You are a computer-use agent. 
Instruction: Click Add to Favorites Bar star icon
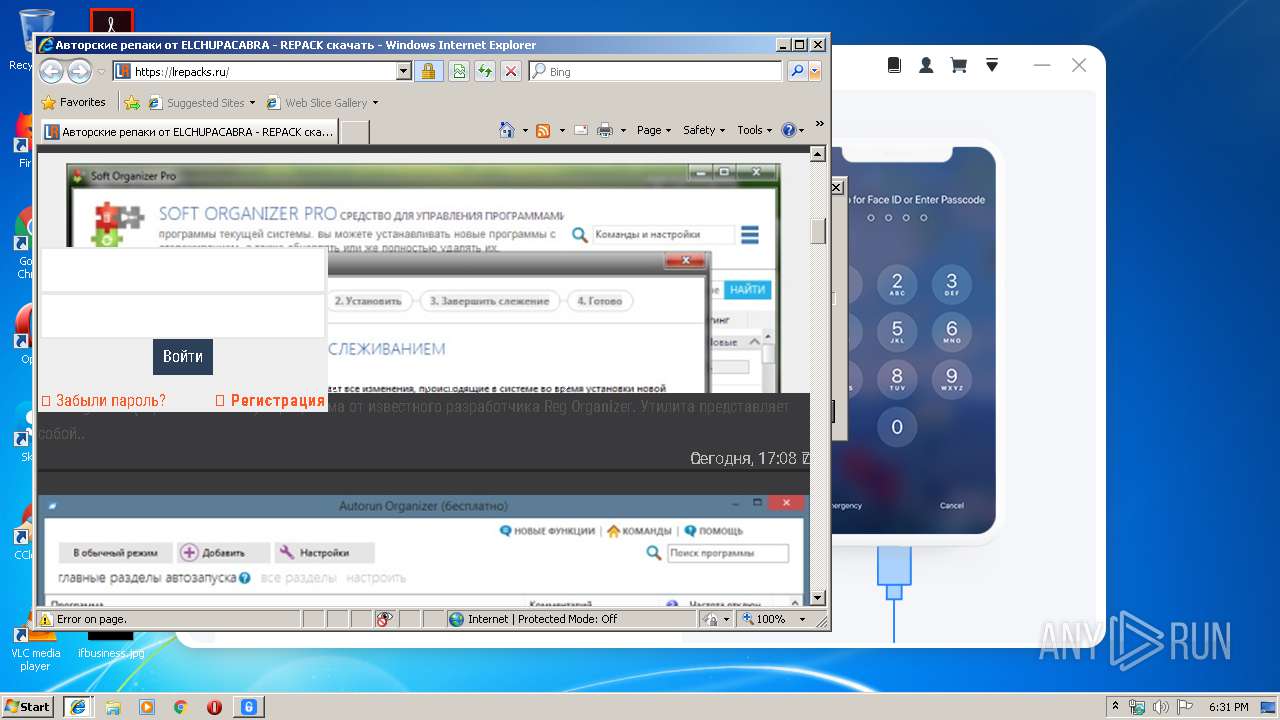(131, 102)
